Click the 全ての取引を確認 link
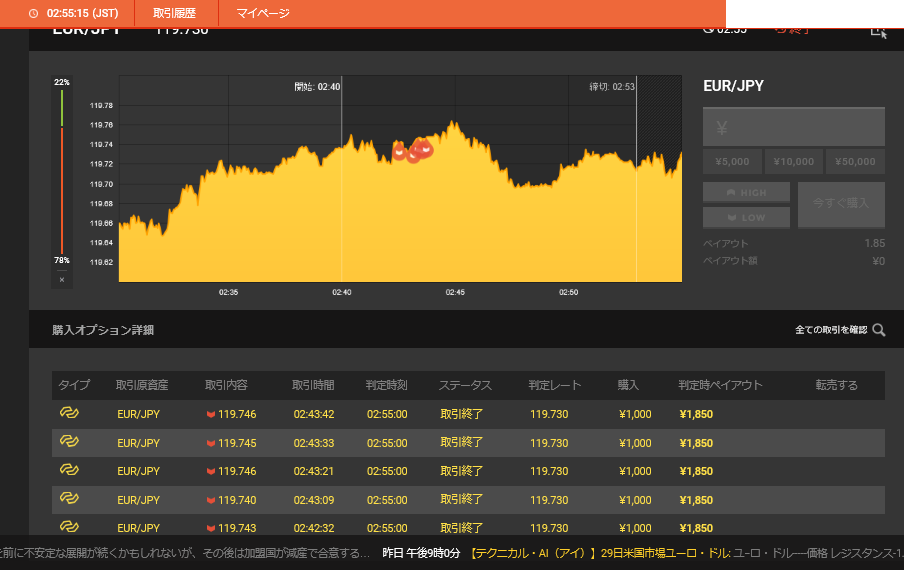This screenshot has width=904, height=570. coord(830,330)
